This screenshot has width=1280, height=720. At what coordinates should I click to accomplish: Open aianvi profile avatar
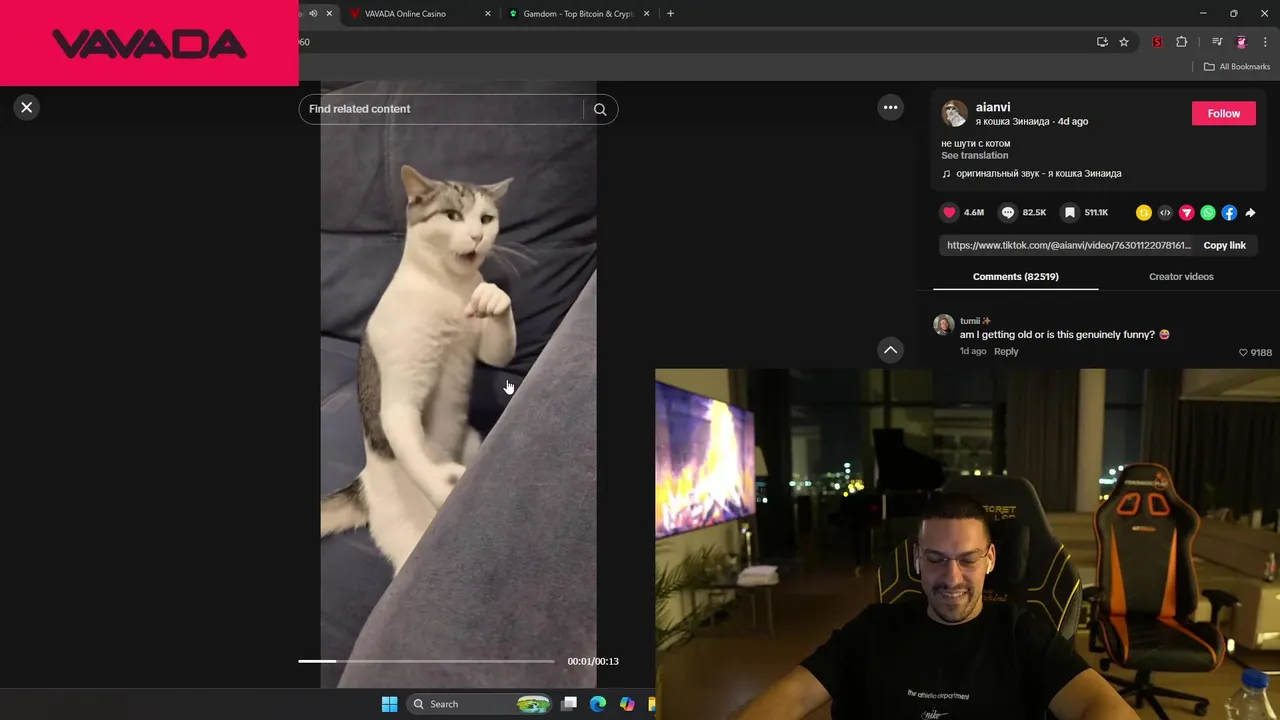[x=955, y=113]
